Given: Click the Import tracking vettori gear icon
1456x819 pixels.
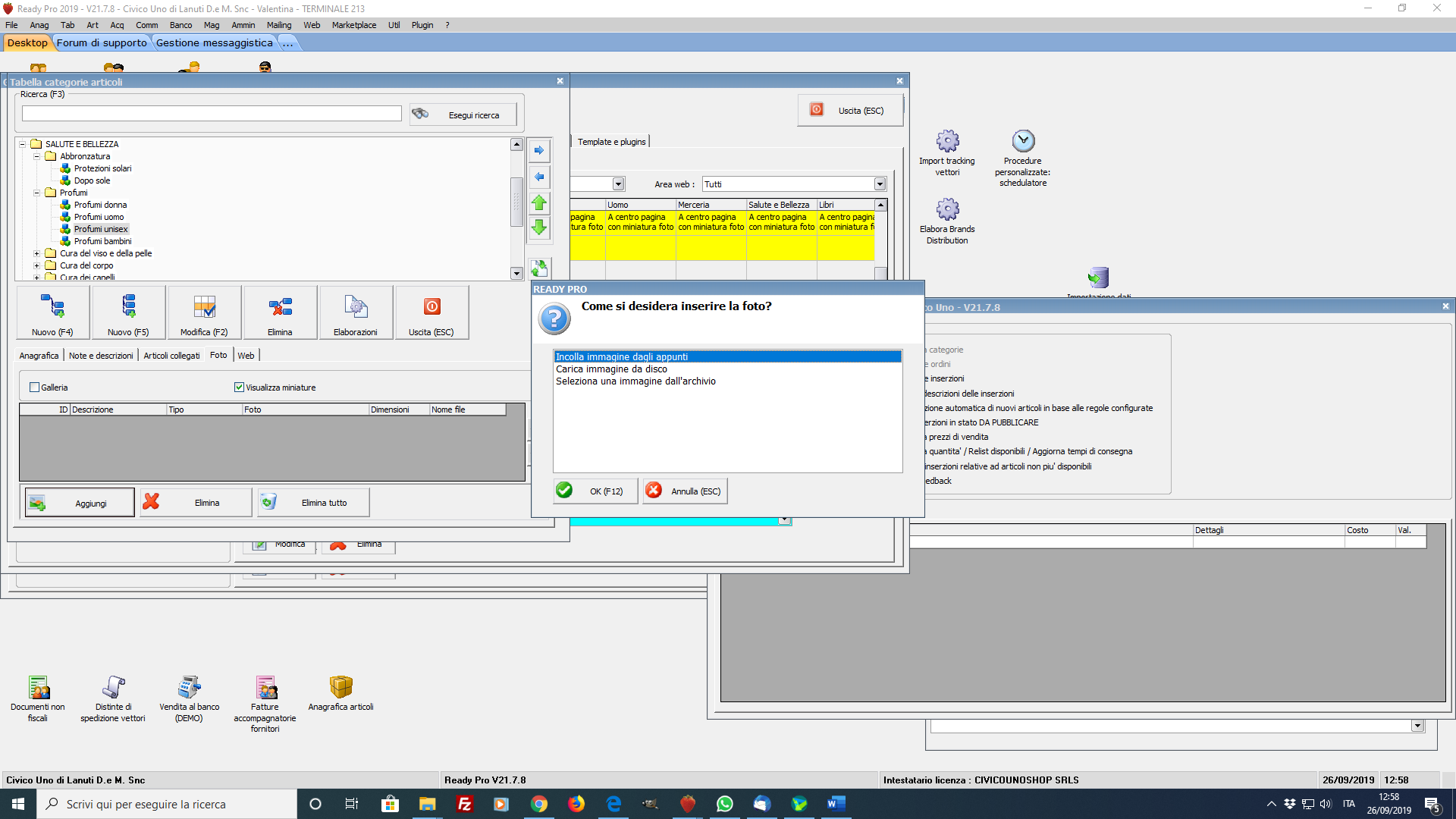Looking at the screenshot, I should (x=947, y=141).
